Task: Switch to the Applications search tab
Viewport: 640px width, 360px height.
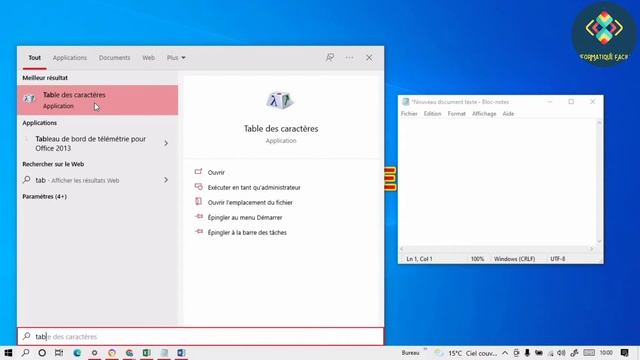Action: pos(70,58)
